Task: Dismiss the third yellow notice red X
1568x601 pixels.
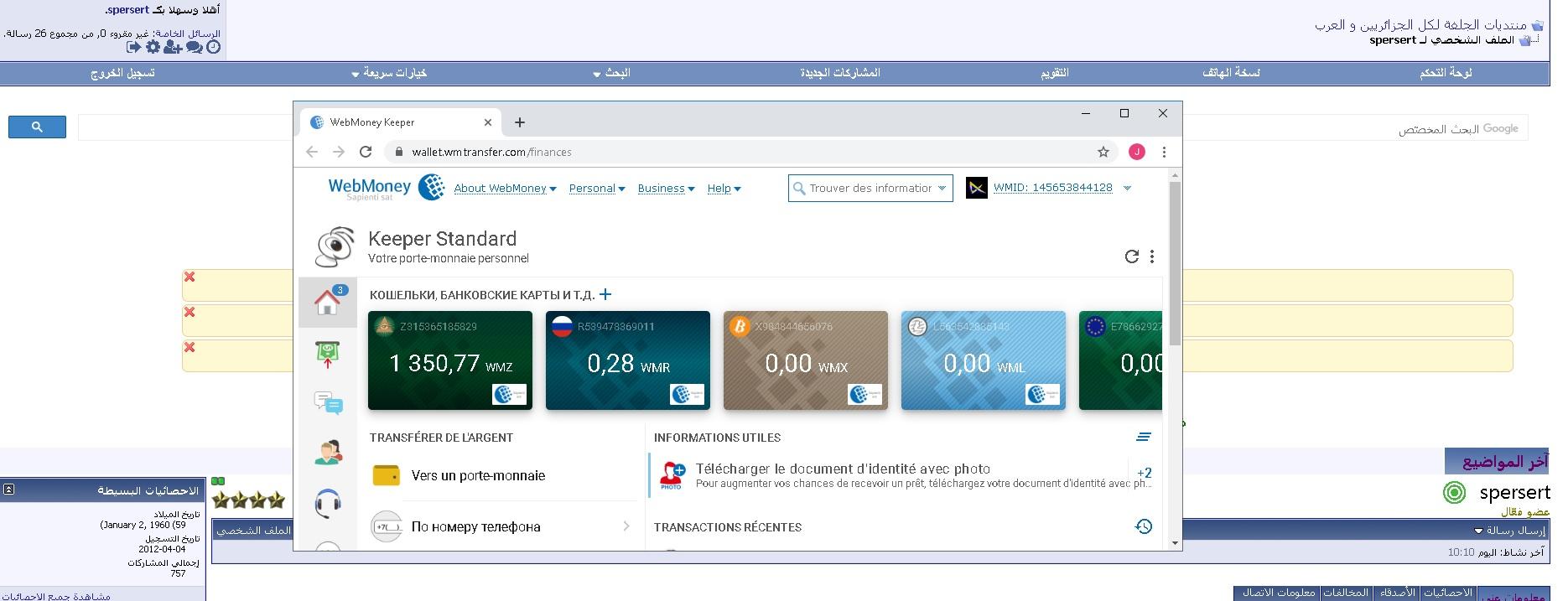Action: click(x=190, y=348)
